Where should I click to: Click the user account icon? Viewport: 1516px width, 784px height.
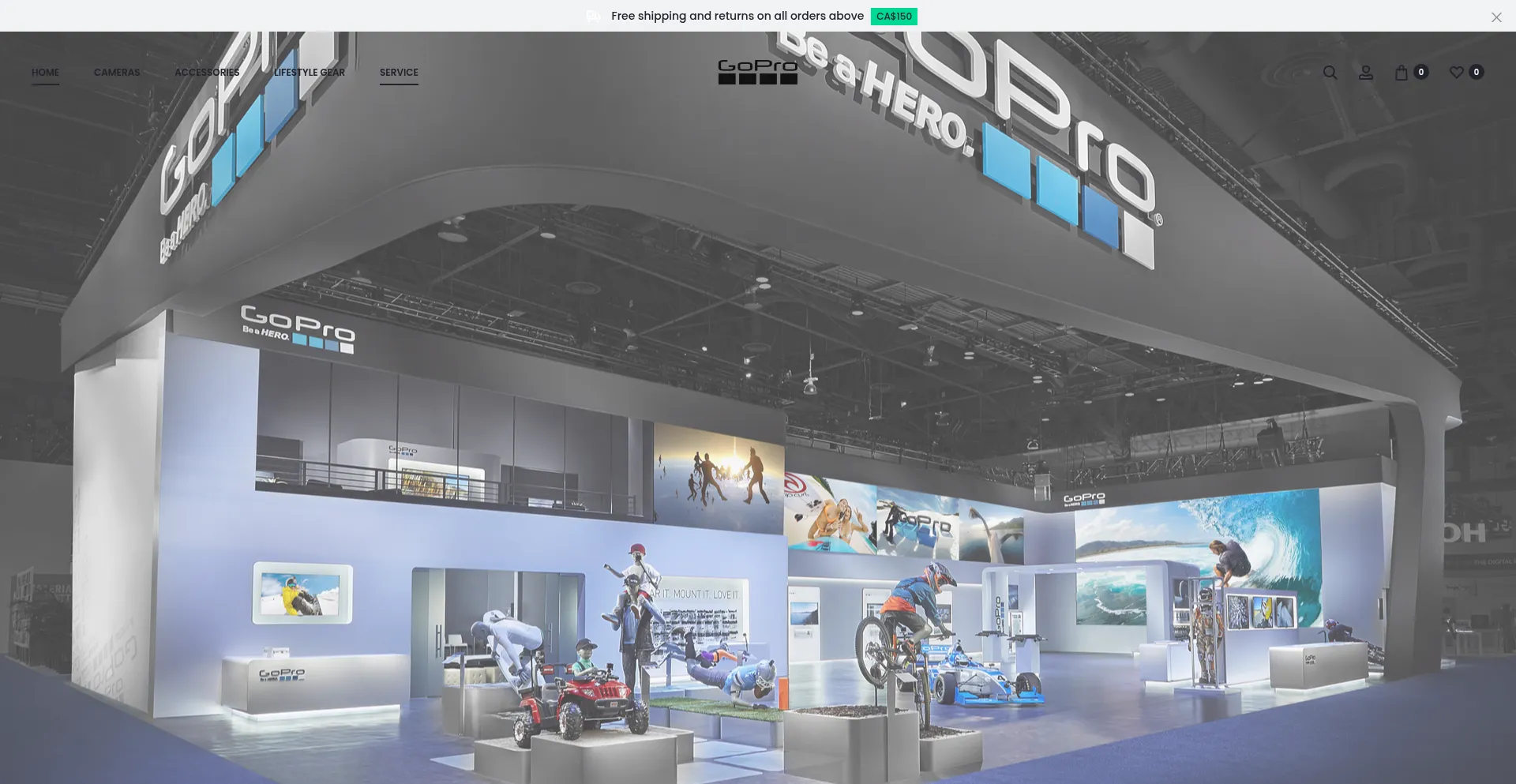pyautogui.click(x=1365, y=73)
